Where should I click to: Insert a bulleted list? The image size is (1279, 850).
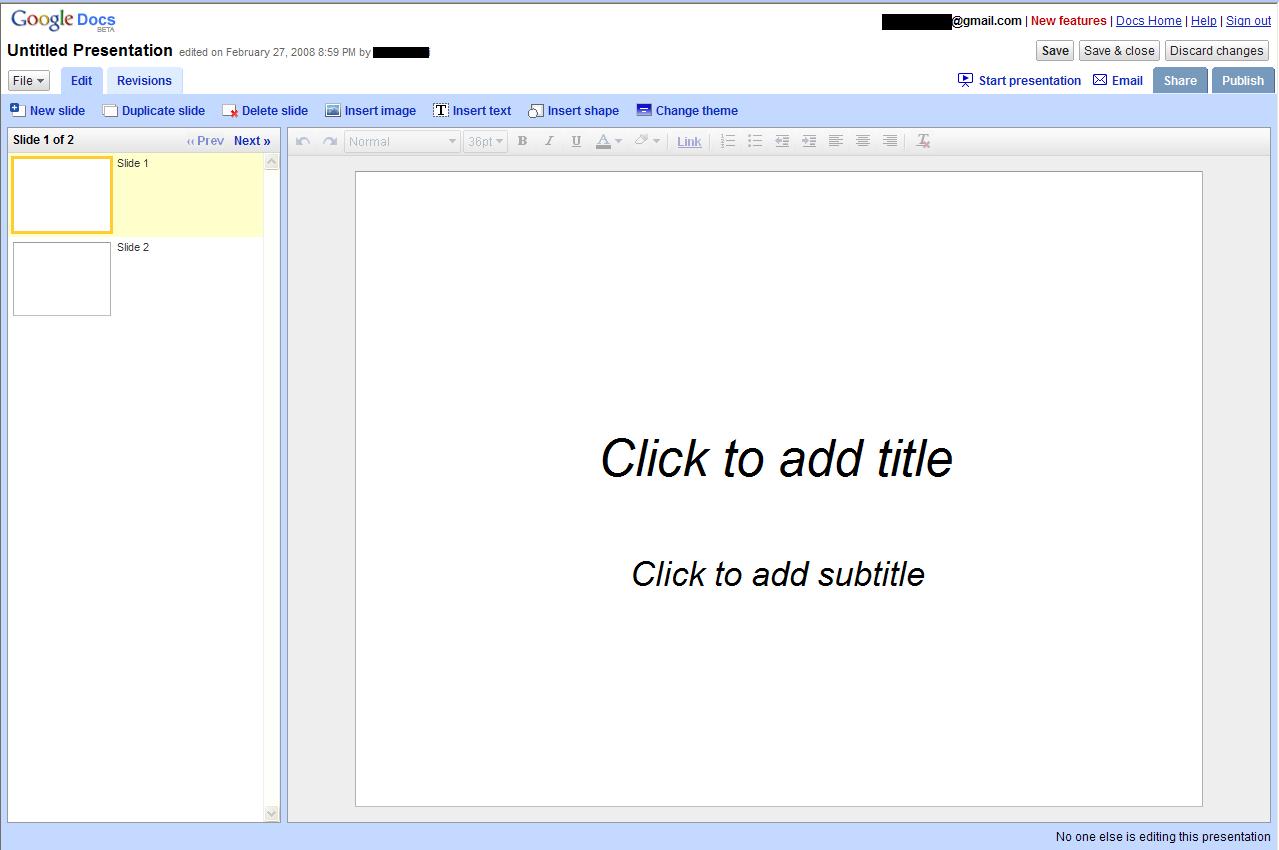click(755, 141)
